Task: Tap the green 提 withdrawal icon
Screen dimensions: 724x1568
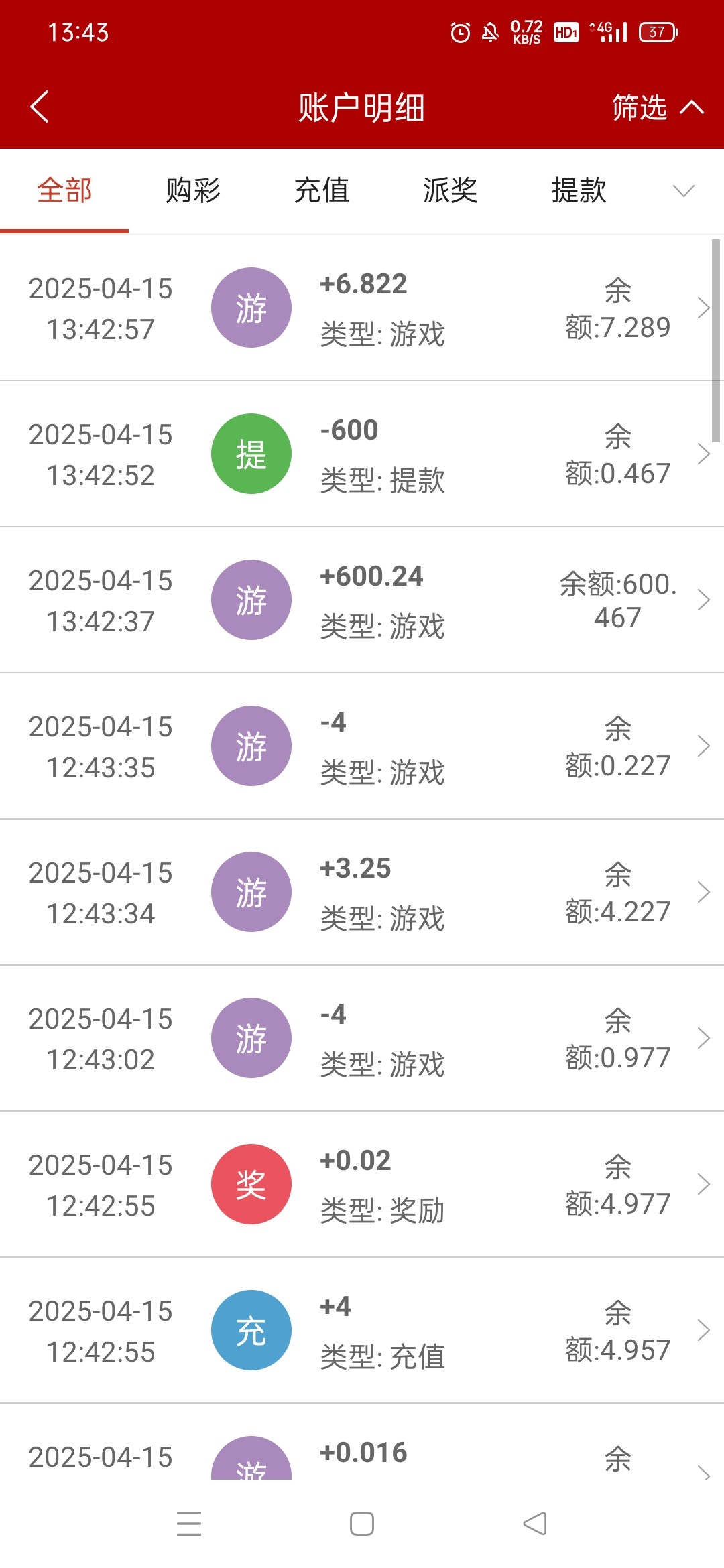Action: click(251, 454)
